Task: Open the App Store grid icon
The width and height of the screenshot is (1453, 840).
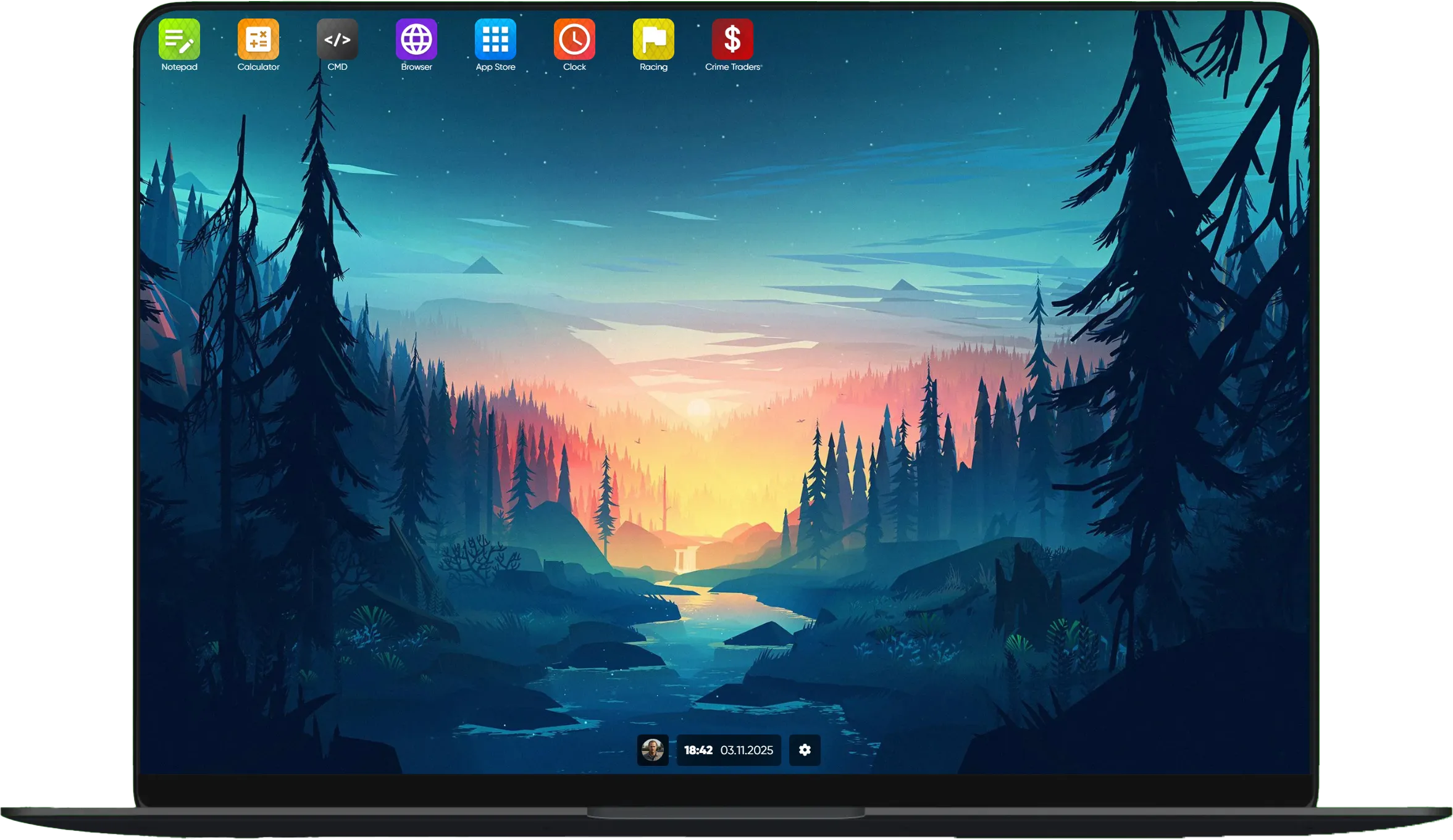Action: click(495, 39)
